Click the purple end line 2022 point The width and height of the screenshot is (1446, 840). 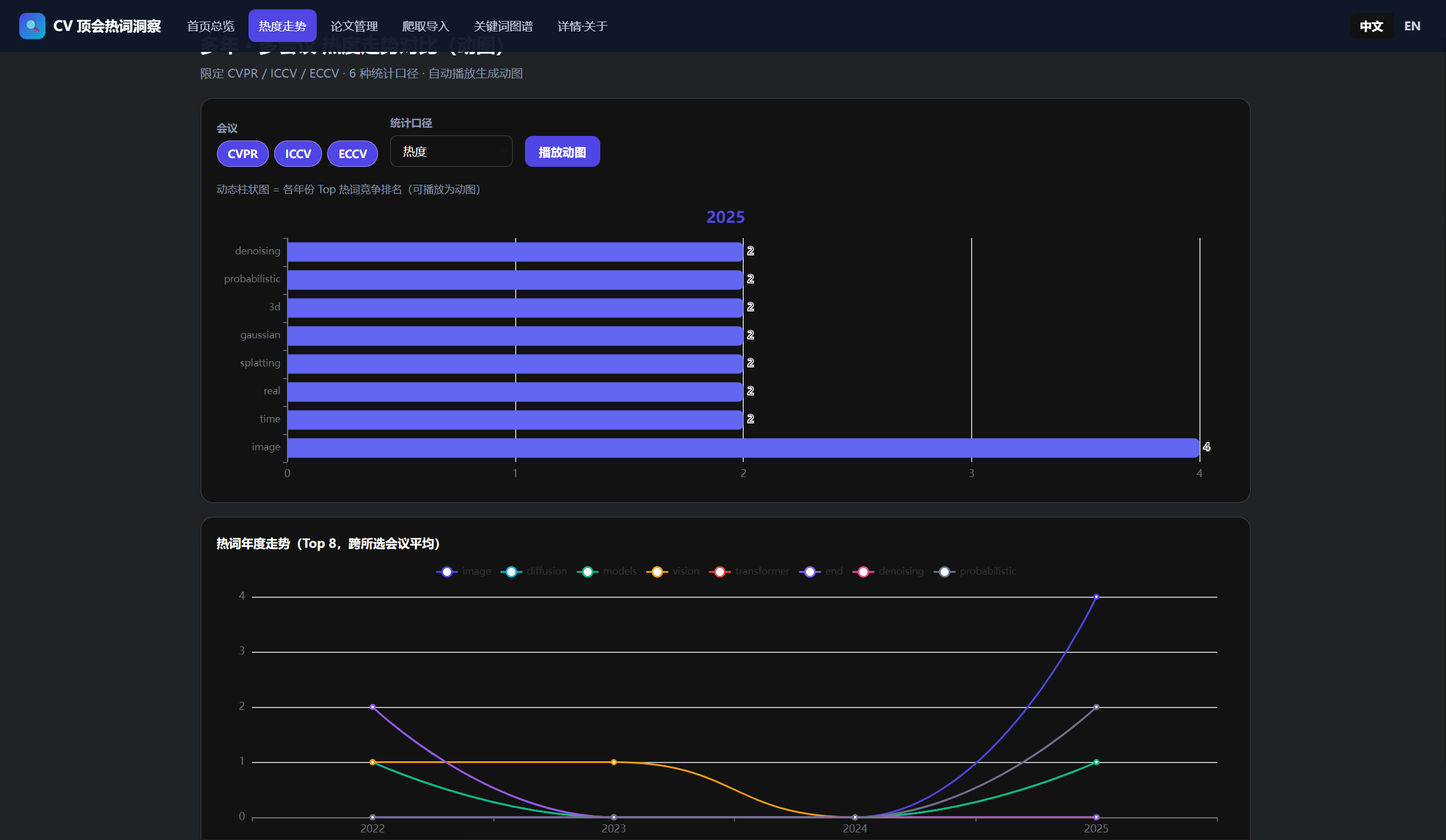372,707
